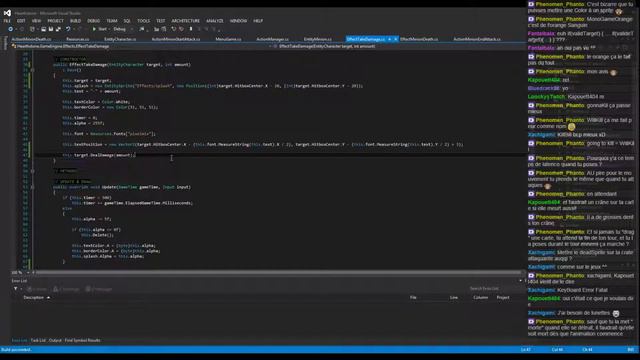Toggle the Warnings filter in Error List
This screenshot has width=640, height=360.
coord(66,289)
